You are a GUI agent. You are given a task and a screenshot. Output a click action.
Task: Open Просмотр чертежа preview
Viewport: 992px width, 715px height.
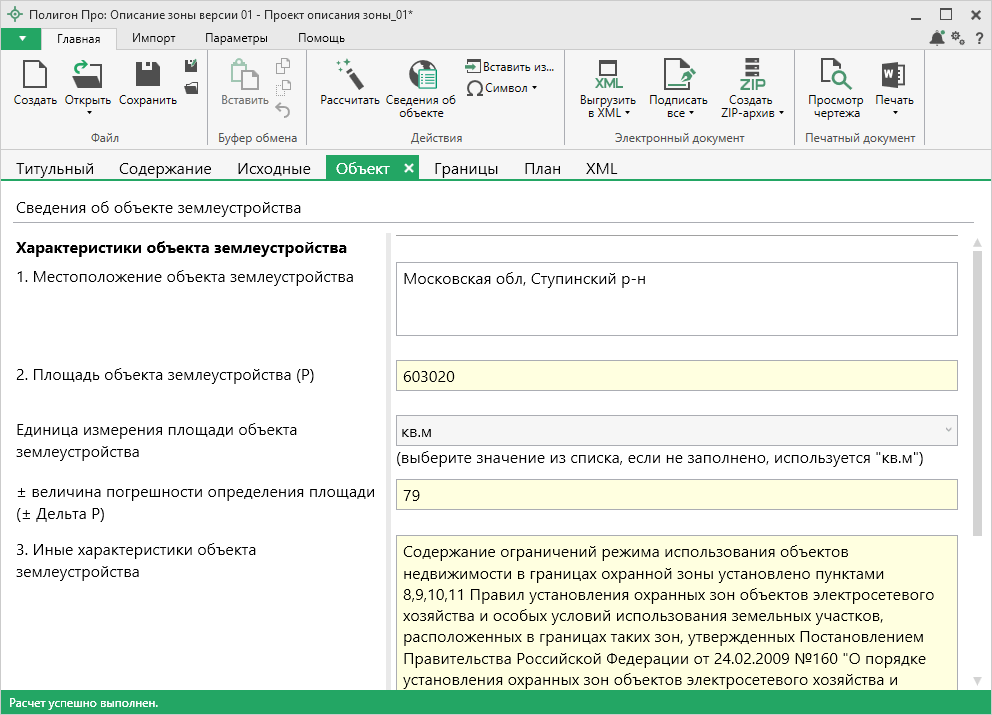(835, 75)
